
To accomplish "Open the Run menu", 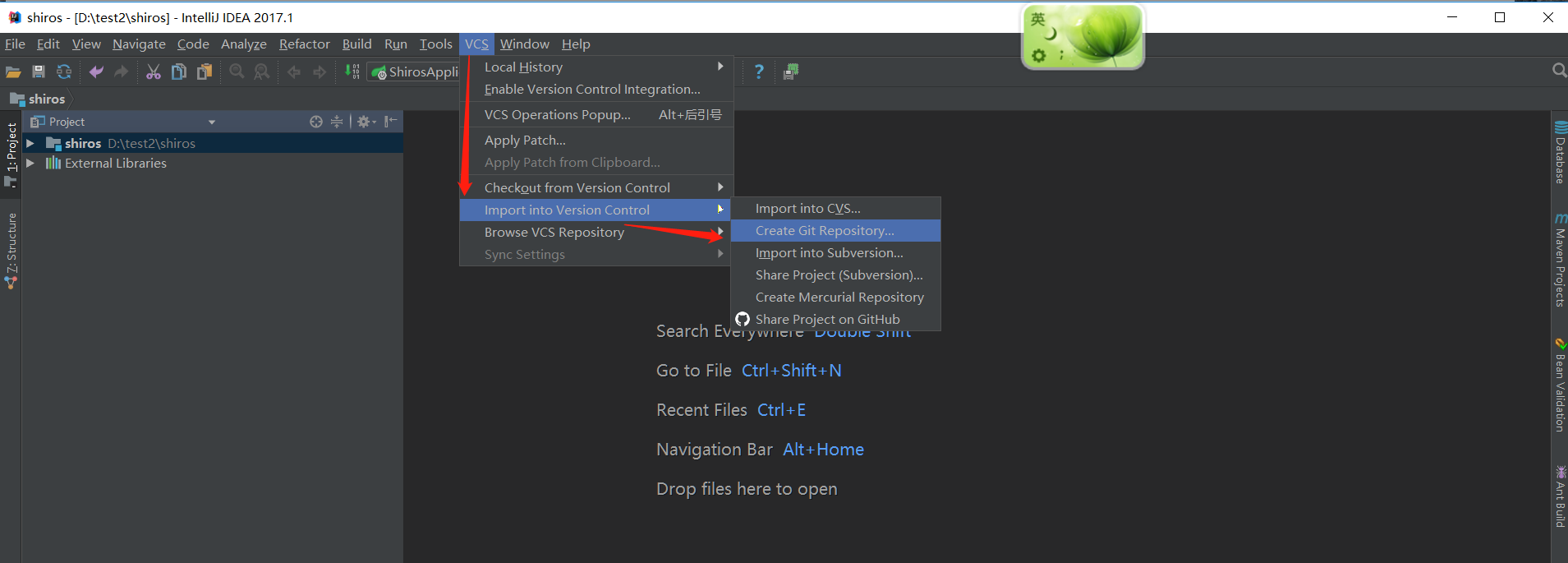I will coord(396,44).
